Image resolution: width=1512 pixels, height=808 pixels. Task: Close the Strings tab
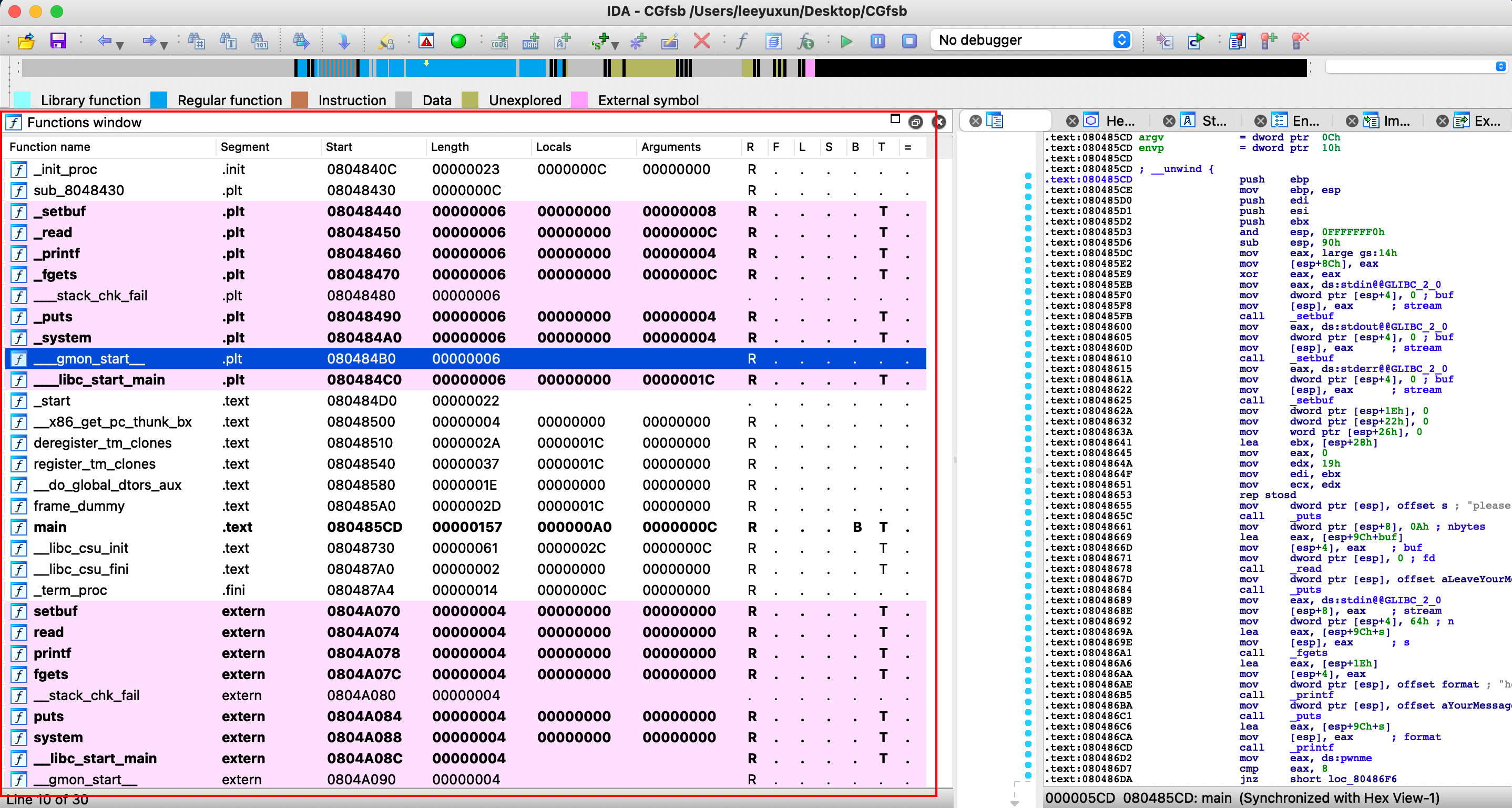[1169, 121]
